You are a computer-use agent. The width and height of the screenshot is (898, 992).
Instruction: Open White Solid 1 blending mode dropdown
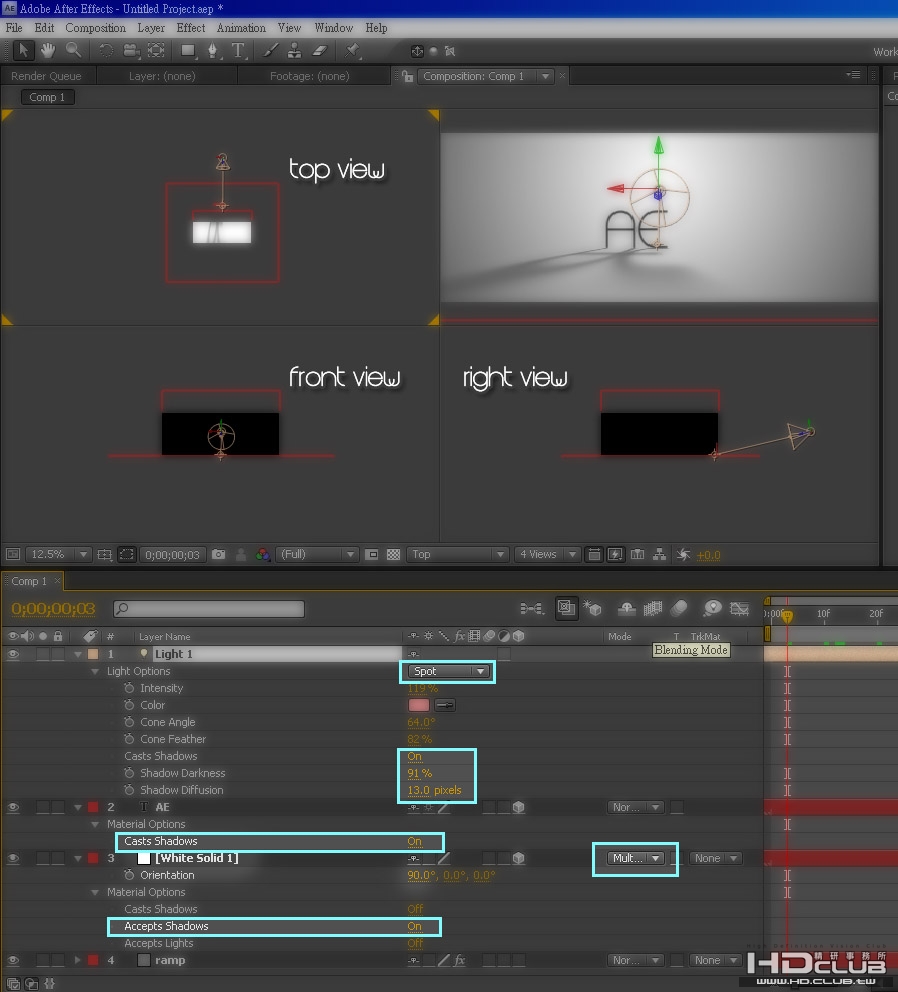click(635, 859)
